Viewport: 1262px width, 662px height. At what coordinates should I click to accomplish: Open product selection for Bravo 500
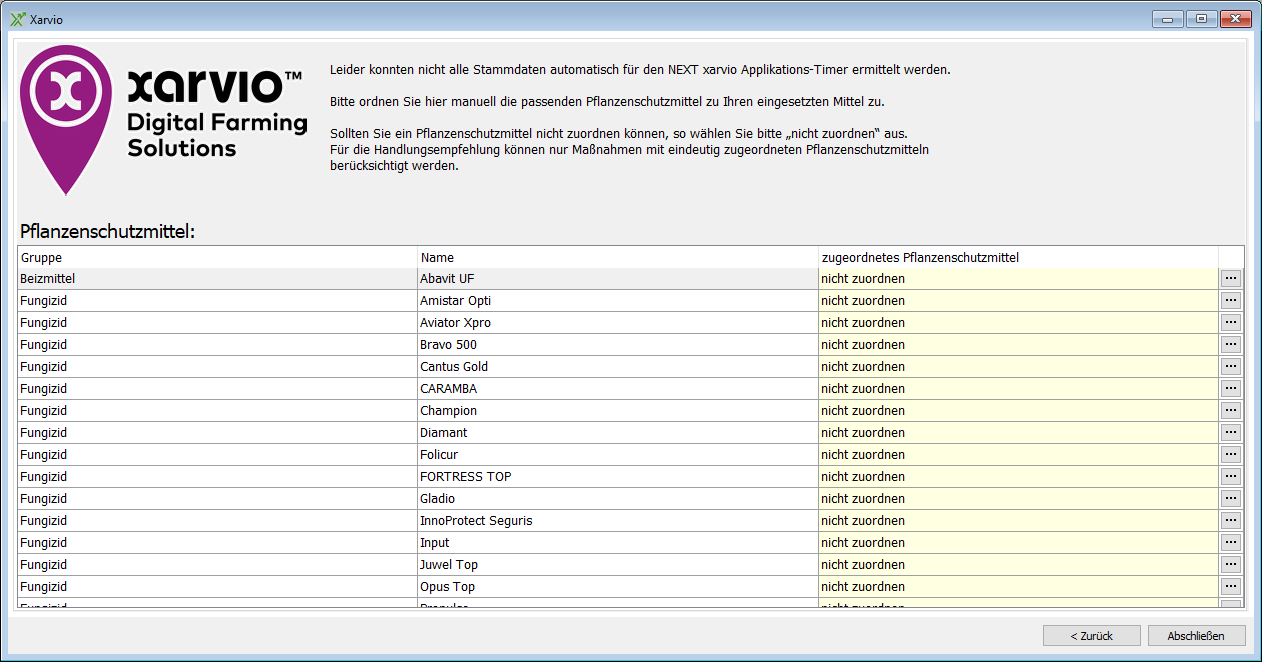coord(1230,344)
